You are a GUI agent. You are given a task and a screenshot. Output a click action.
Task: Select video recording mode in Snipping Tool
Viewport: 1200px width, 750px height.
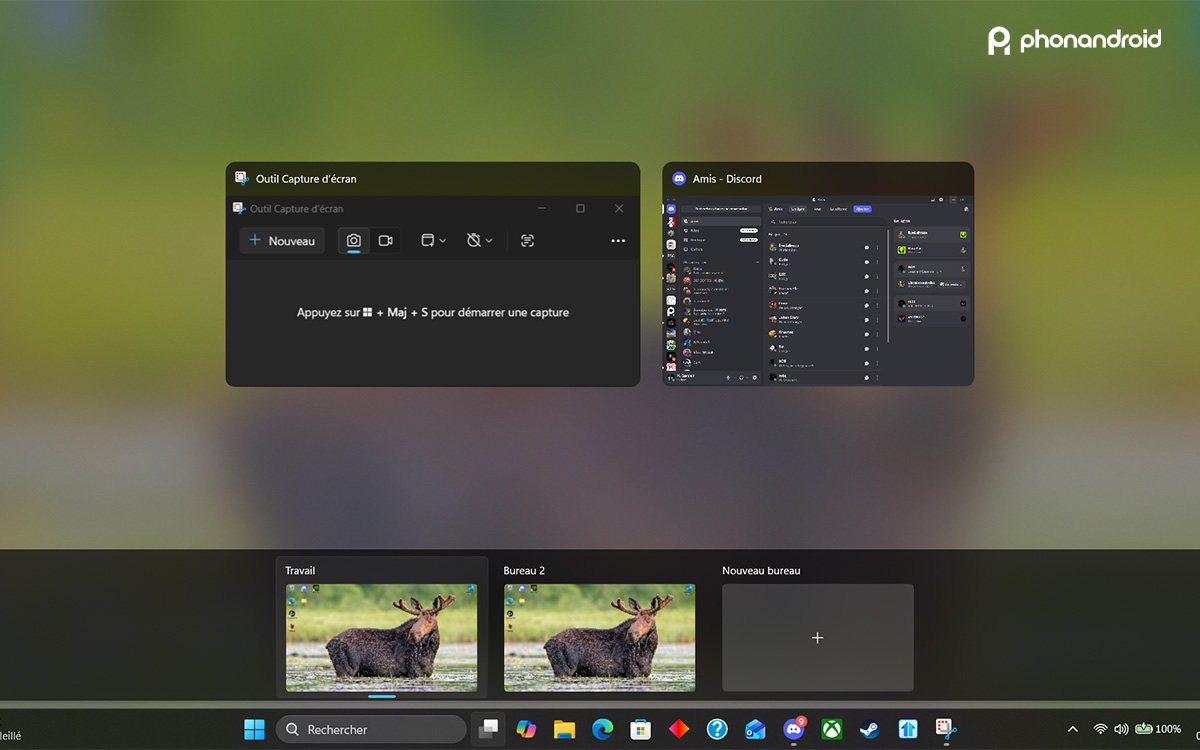385,241
